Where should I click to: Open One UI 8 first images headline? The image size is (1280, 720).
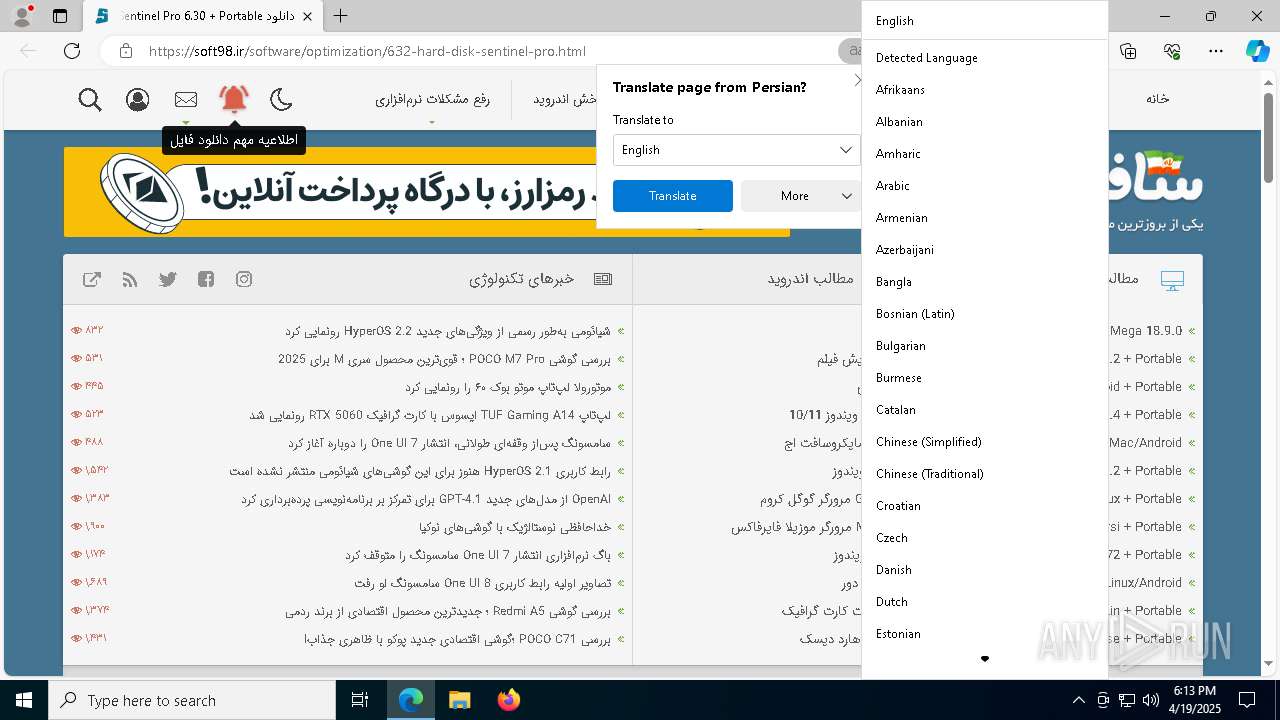[x=482, y=583]
